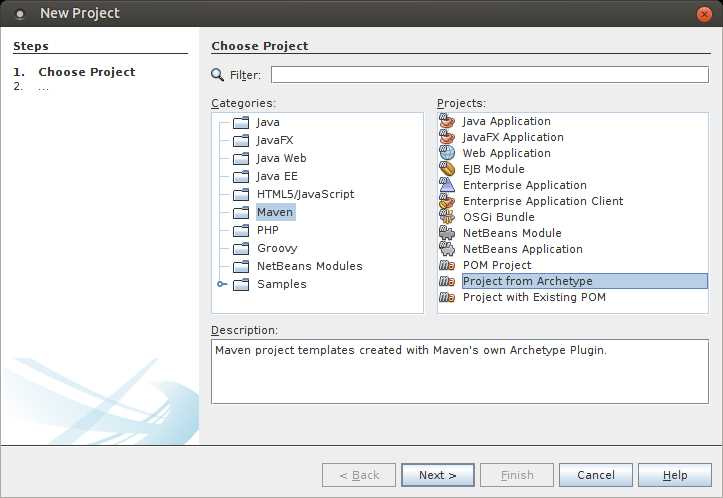This screenshot has width=723, height=498.
Task: Click the Project from Archetype Maven icon
Action: coord(447,281)
